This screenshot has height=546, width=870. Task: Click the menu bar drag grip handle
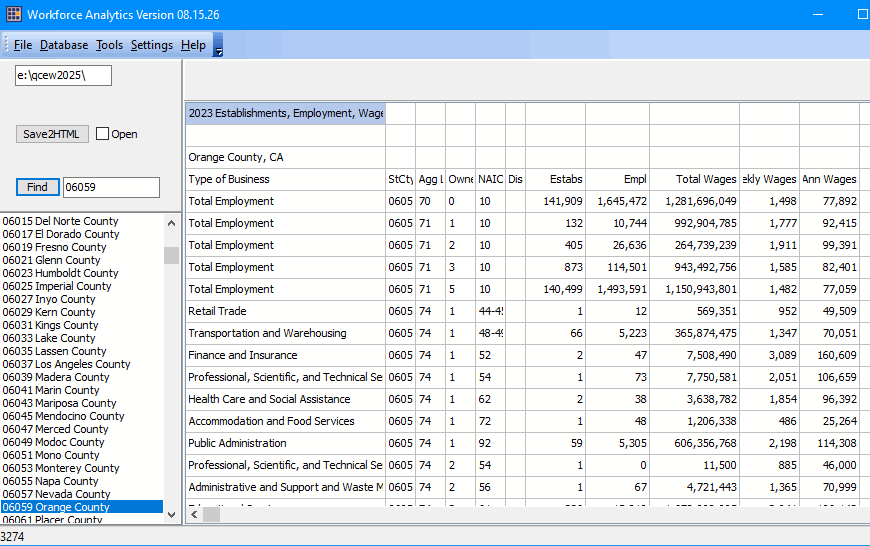6,44
